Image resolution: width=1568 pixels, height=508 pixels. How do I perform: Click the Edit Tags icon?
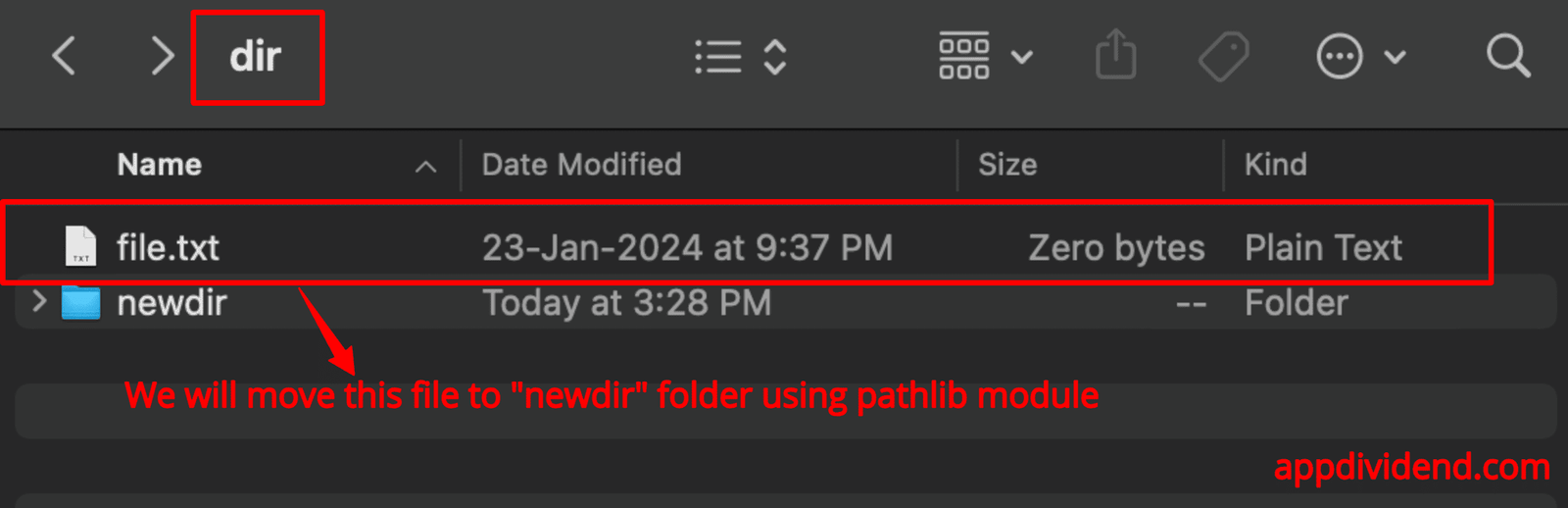coord(1224,57)
